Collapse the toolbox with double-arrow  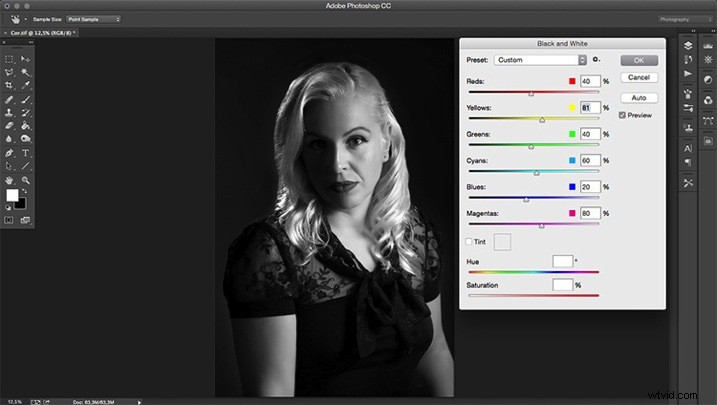(x=31, y=43)
